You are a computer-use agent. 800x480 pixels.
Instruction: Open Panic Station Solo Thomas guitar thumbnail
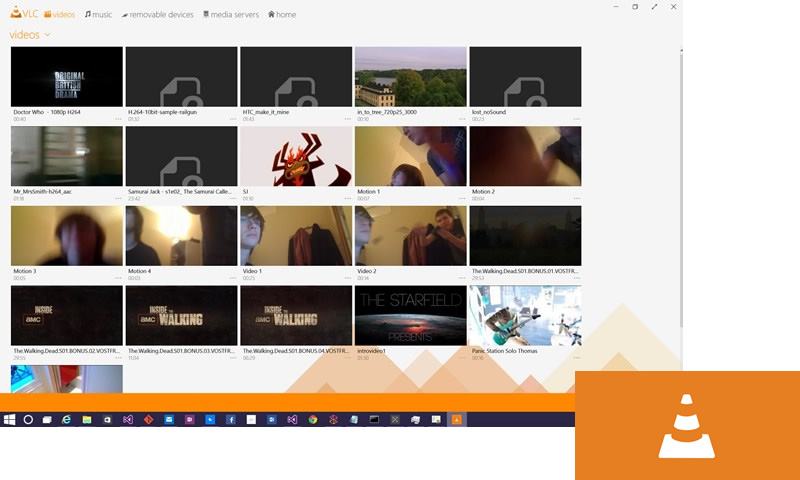point(526,315)
